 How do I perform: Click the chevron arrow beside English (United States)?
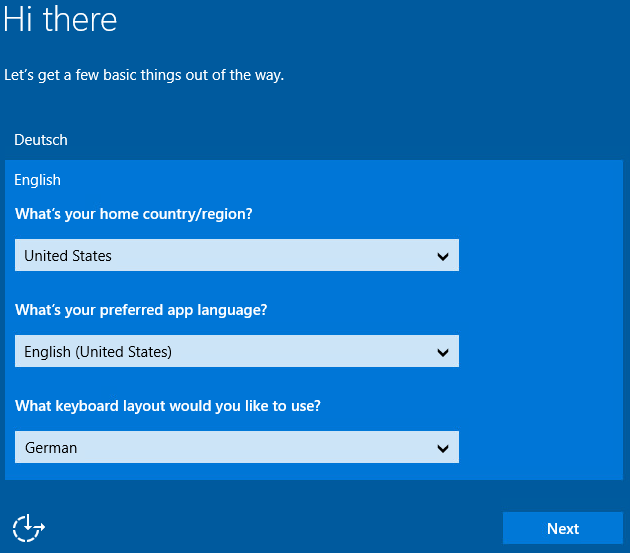point(443,352)
